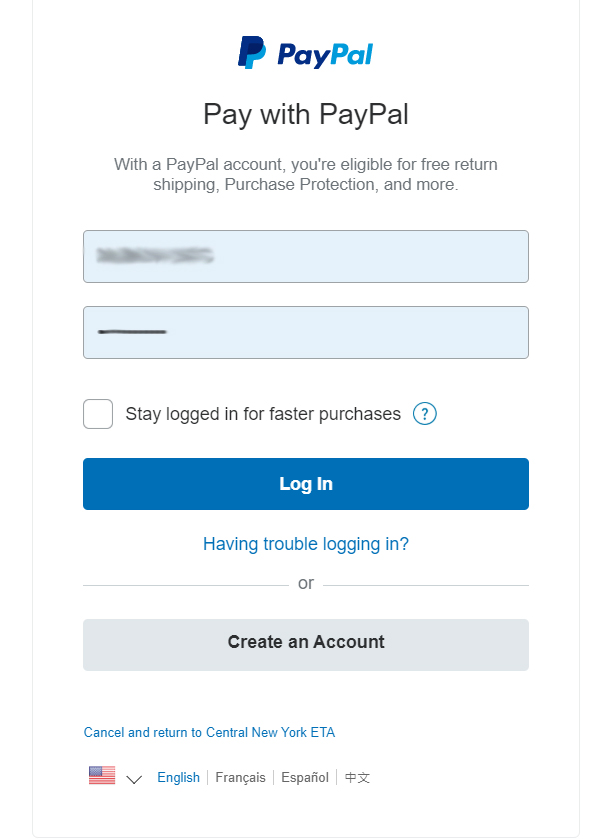Click the Purchase Protection description paragraph
The height and width of the screenshot is (839, 597).
click(306, 174)
